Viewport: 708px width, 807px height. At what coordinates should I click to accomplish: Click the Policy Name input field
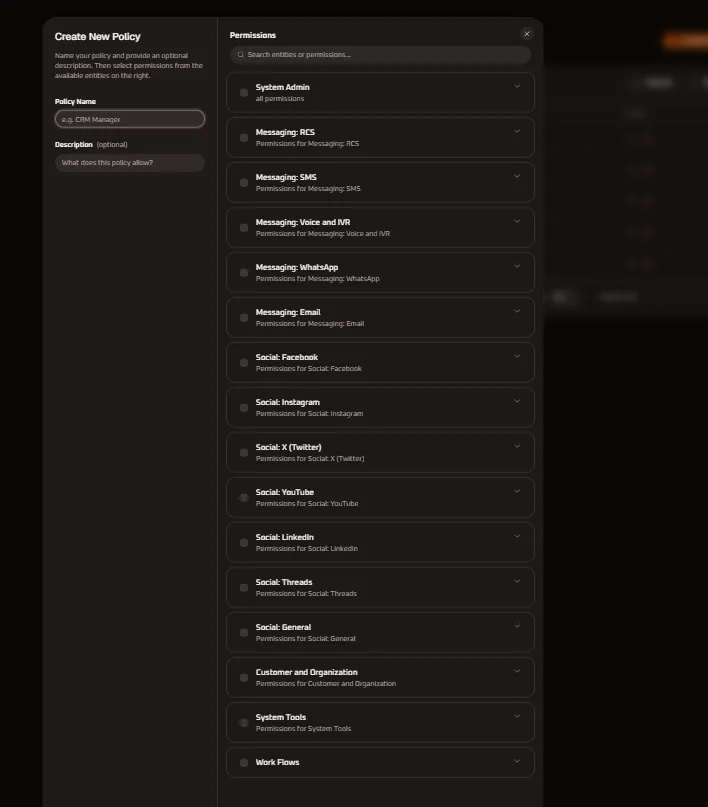coord(130,119)
